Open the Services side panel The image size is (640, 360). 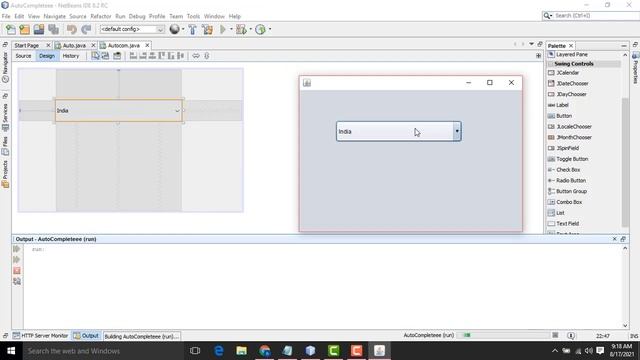[x=5, y=117]
